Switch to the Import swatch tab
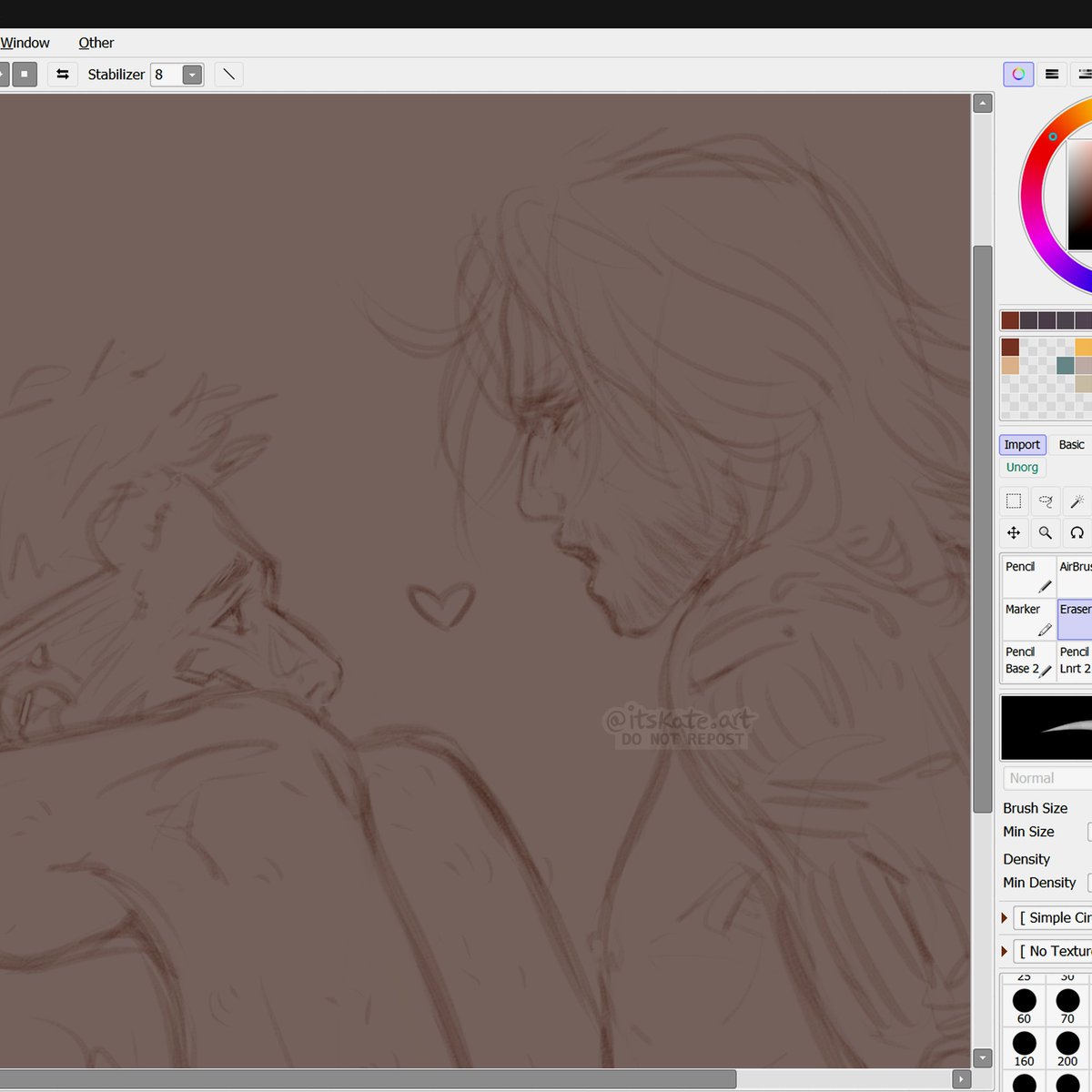The image size is (1092, 1092). point(1022,445)
